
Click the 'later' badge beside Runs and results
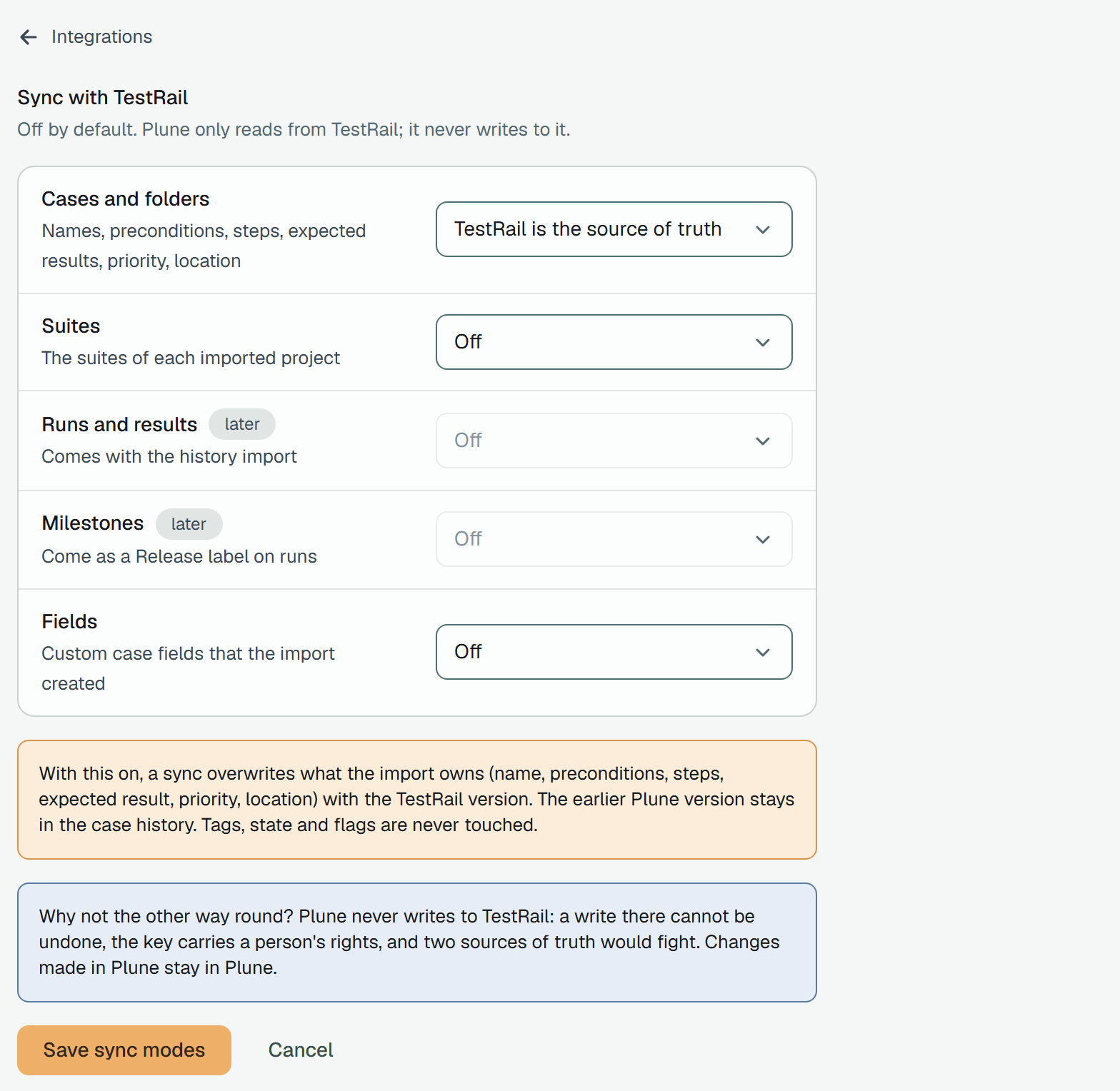click(242, 424)
